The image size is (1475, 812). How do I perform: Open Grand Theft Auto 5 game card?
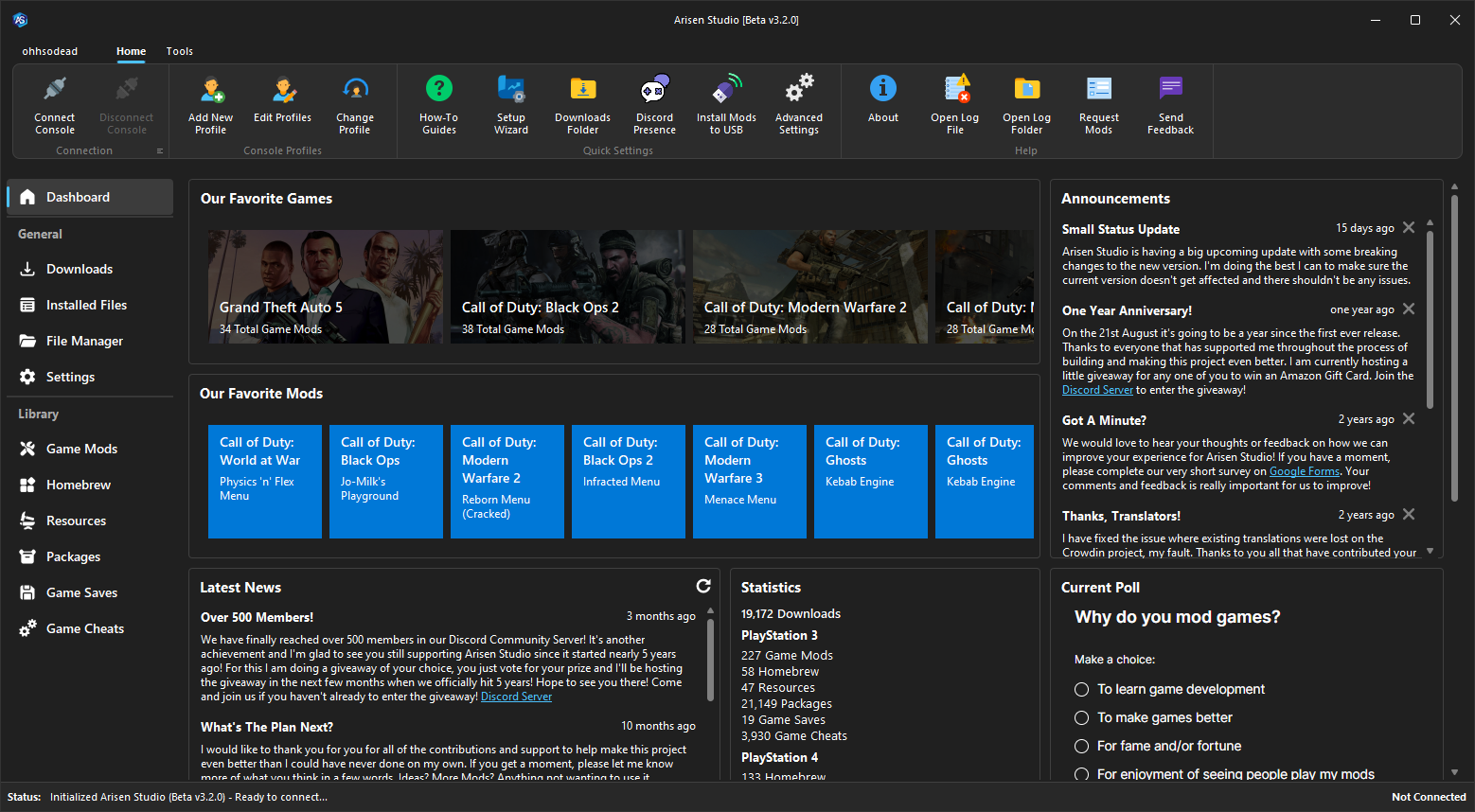click(x=326, y=287)
